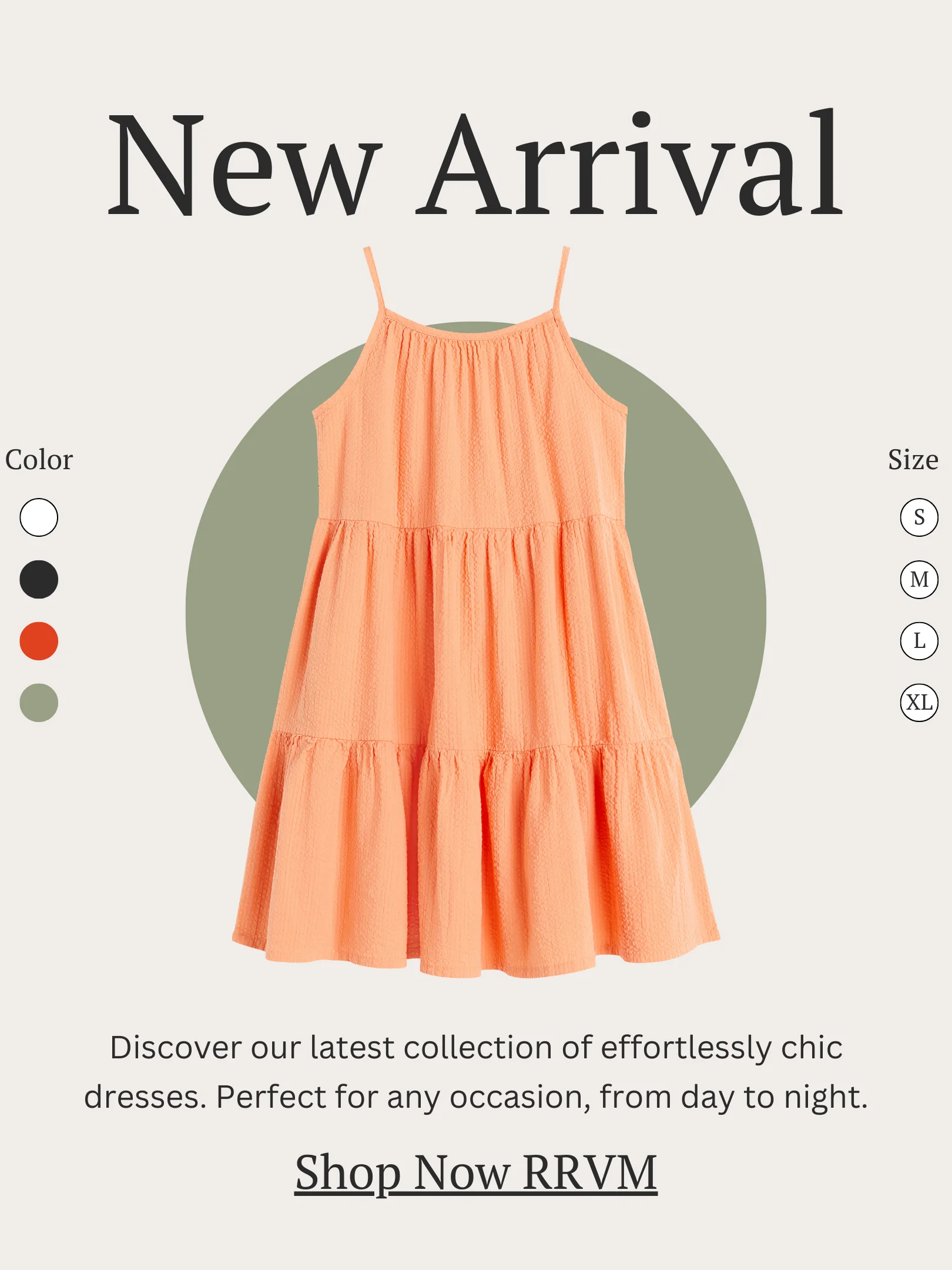This screenshot has width=952, height=1270.
Task: Click the dress's right shoulder strap
Action: pos(561,278)
